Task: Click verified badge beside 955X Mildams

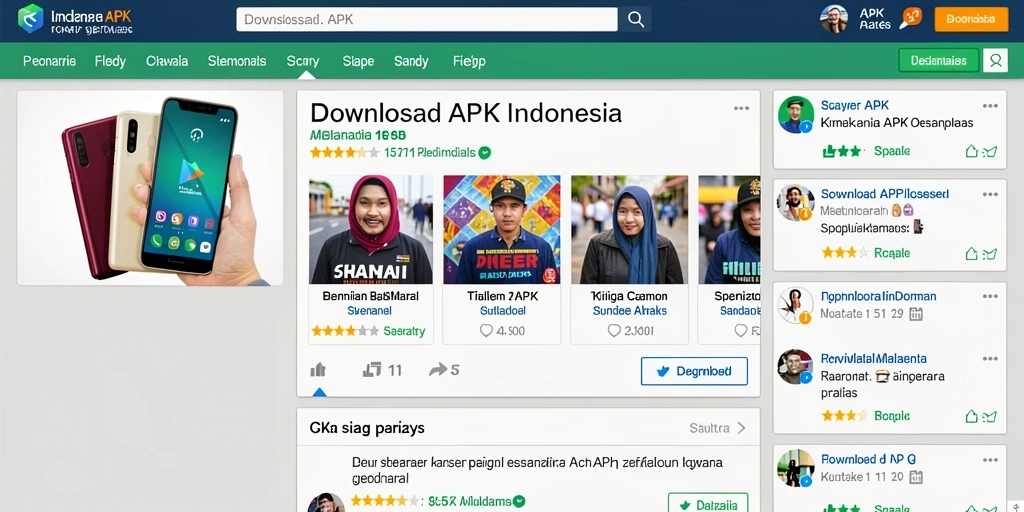Action: tap(519, 502)
